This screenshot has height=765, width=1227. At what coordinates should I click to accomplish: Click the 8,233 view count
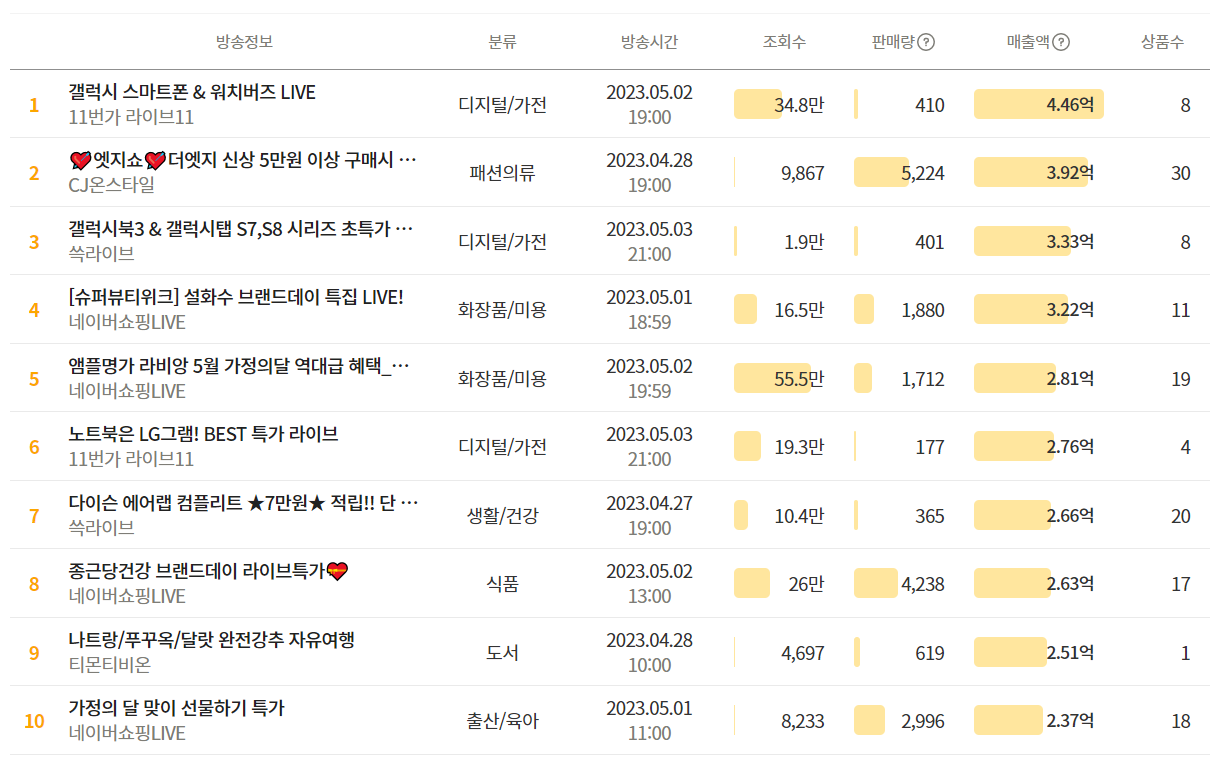[803, 721]
